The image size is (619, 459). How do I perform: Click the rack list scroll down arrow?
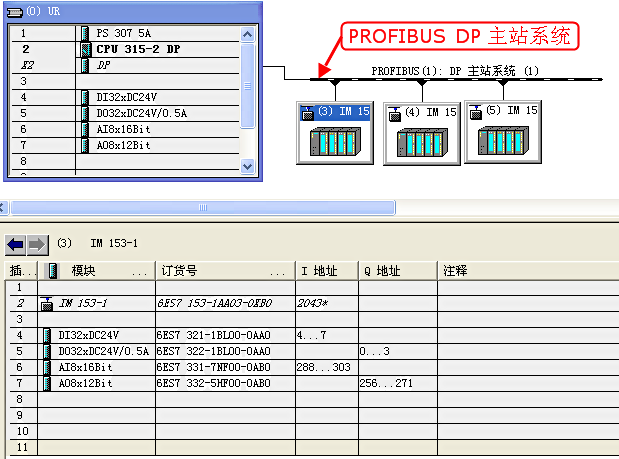[x=248, y=167]
